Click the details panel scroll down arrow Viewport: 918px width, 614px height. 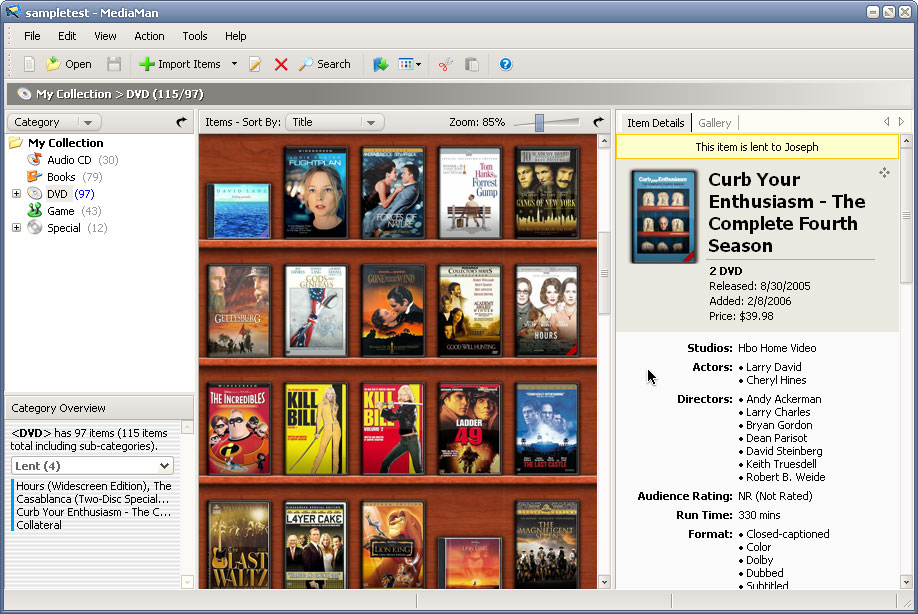coord(906,582)
